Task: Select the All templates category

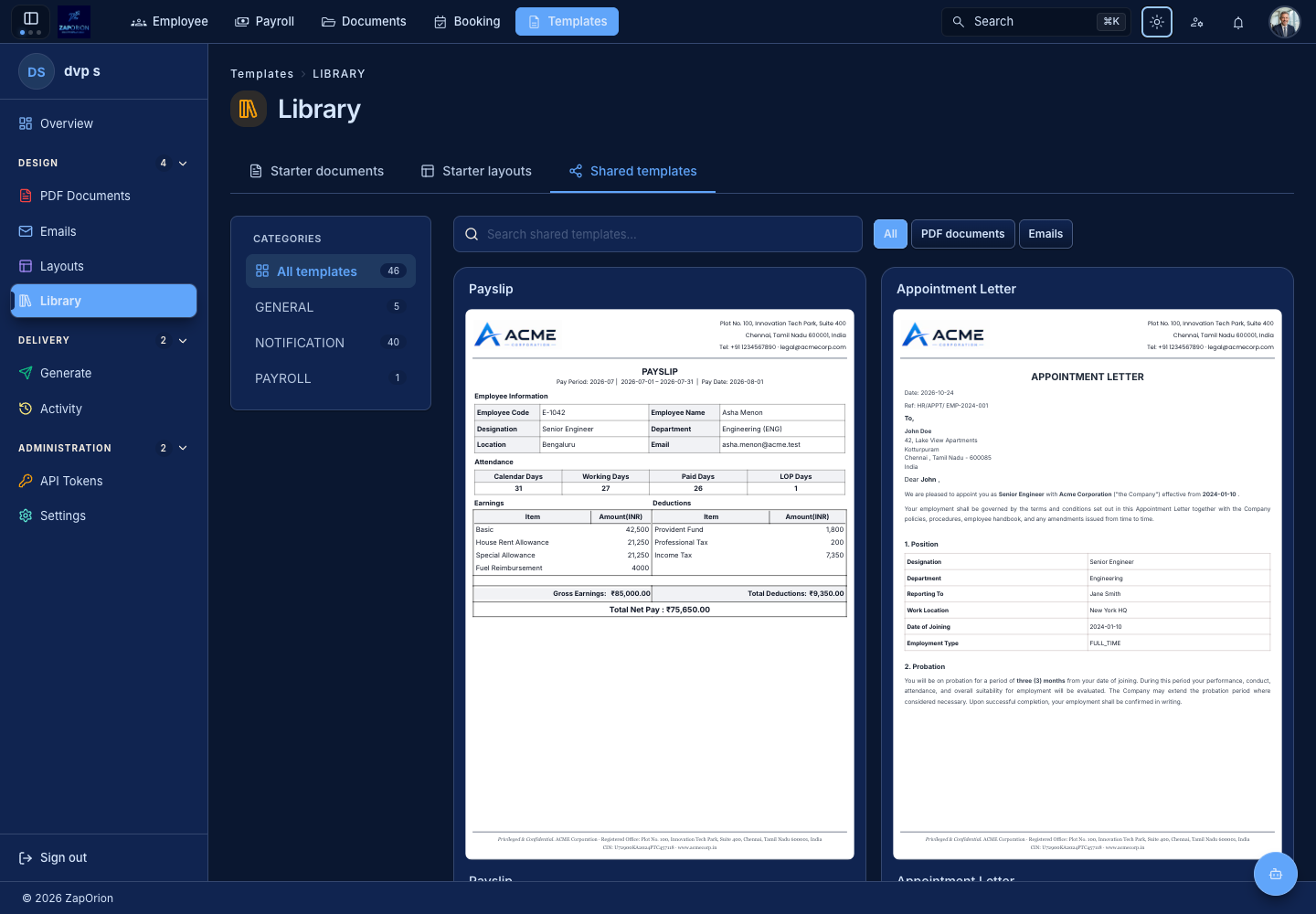Action: pos(331,271)
